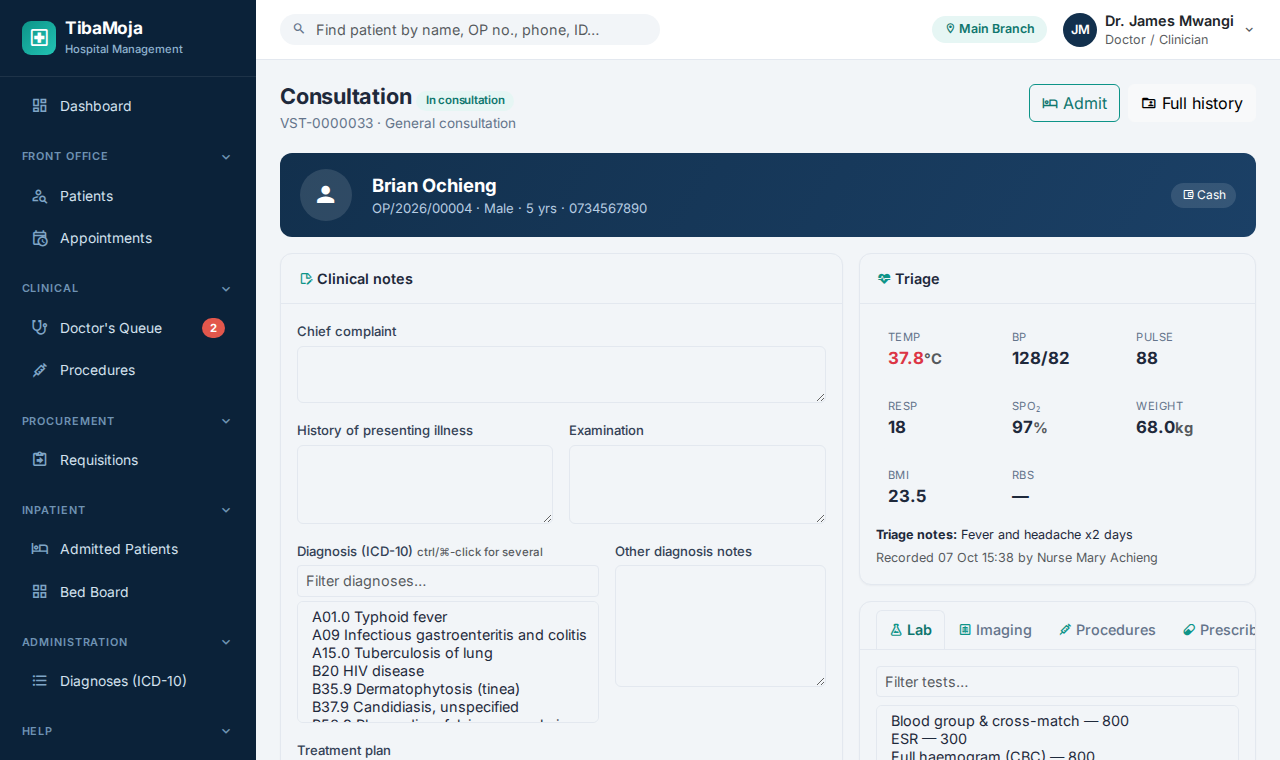Click the Clinical notes header icon
Screen dimensions: 1280x760
pyautogui.click(x=306, y=279)
